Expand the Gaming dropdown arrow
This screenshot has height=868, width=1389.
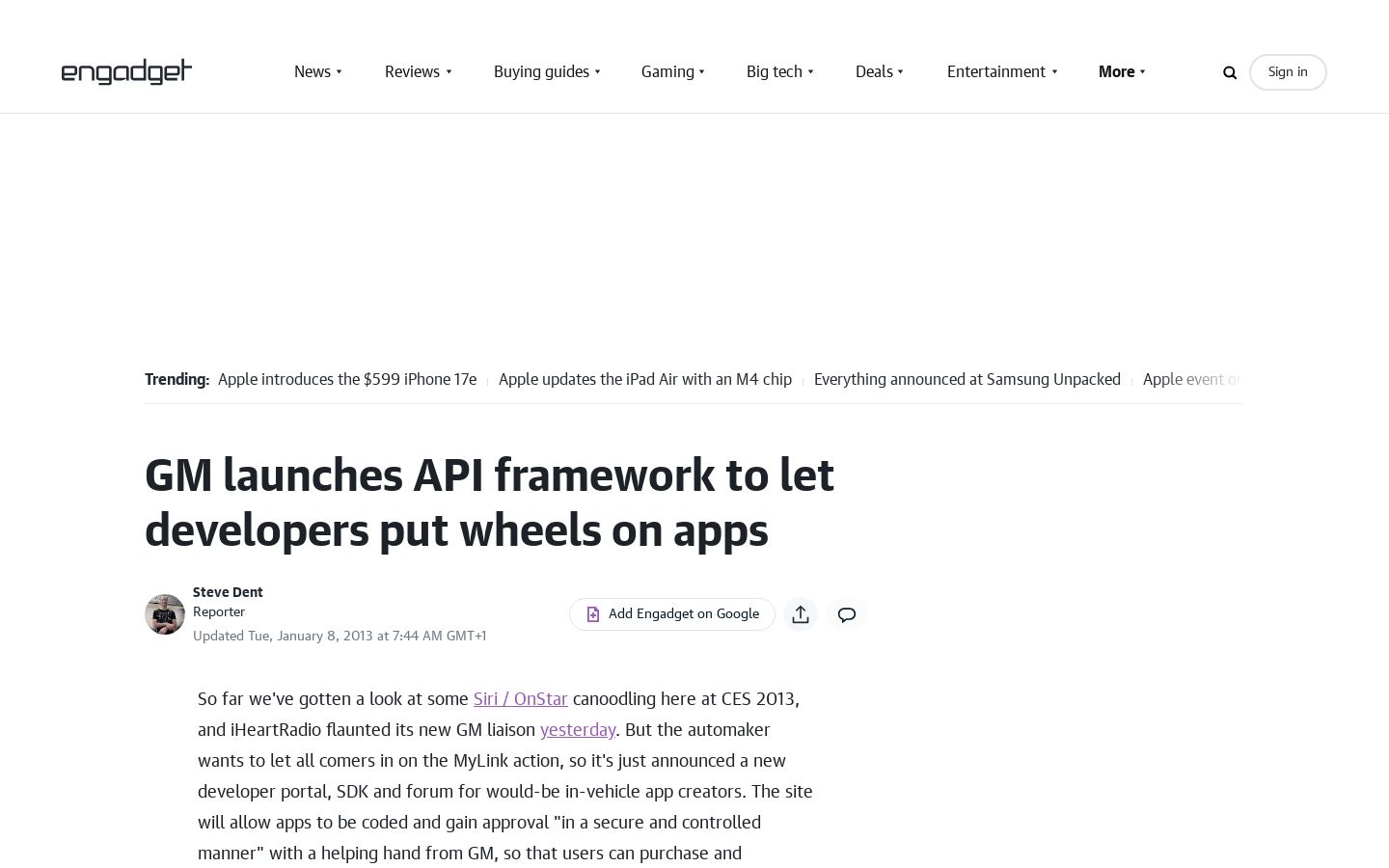pos(702,71)
